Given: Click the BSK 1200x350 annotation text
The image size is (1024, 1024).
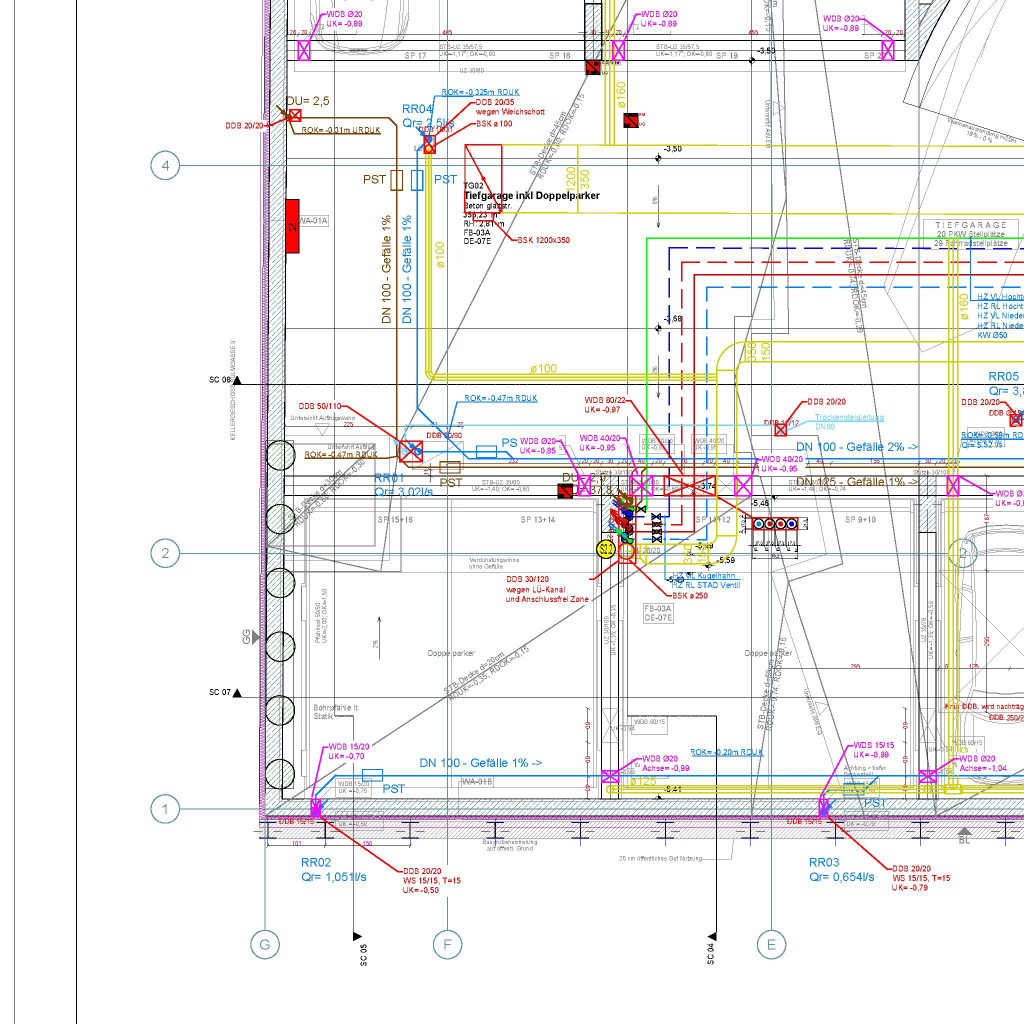Looking at the screenshot, I should (x=543, y=240).
